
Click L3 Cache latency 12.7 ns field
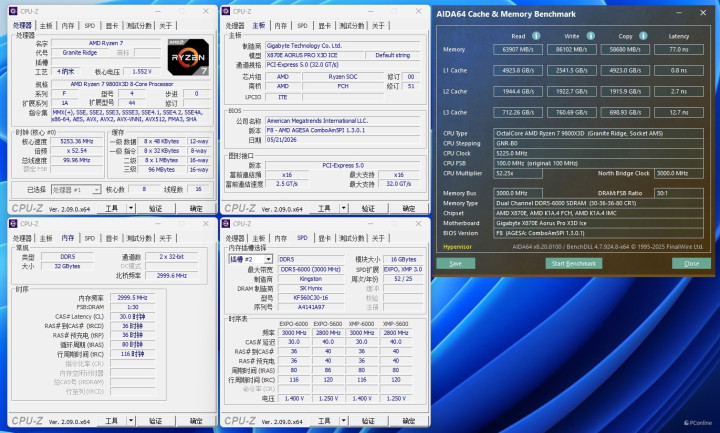coord(679,112)
